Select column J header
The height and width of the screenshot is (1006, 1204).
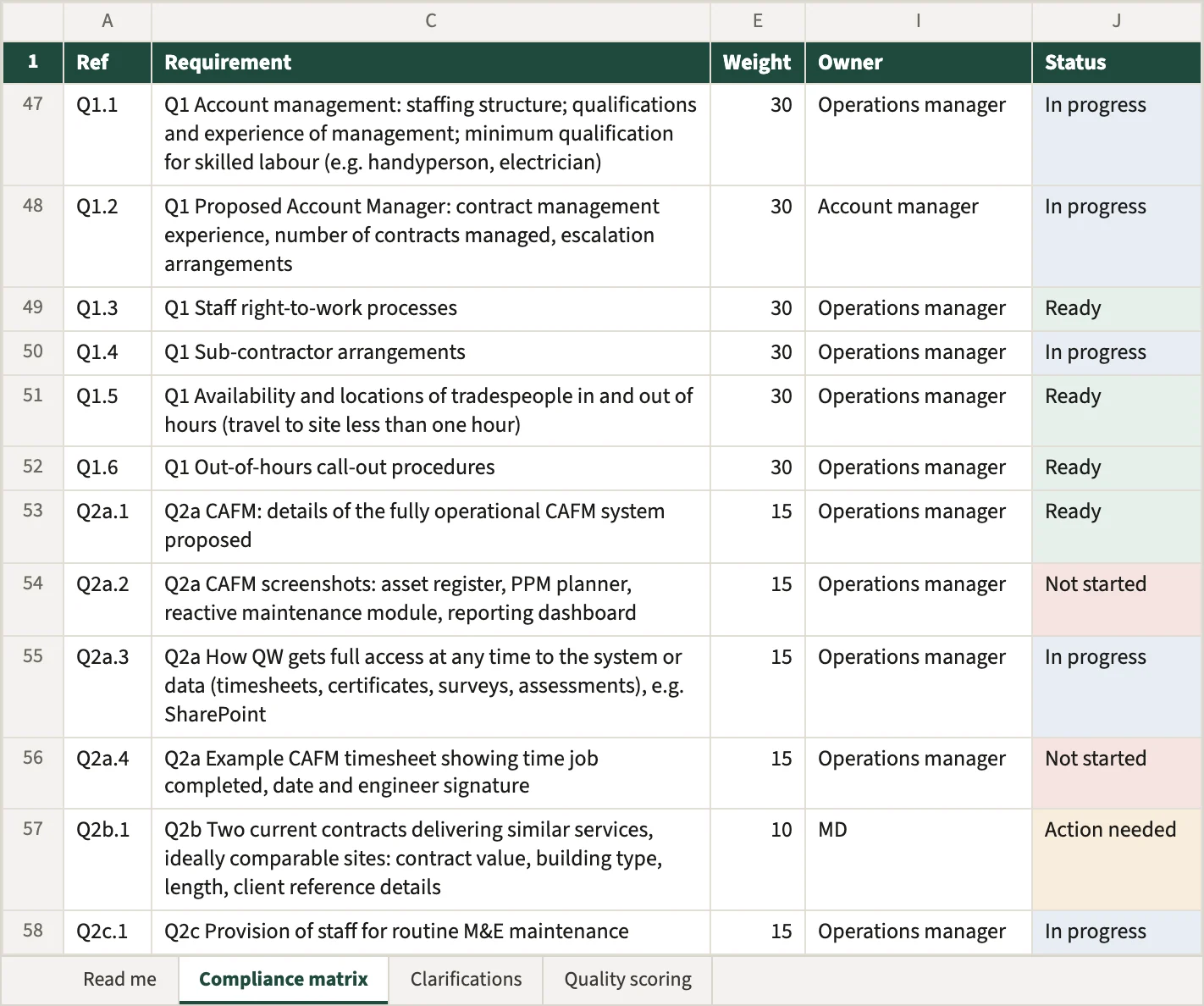1117,21
